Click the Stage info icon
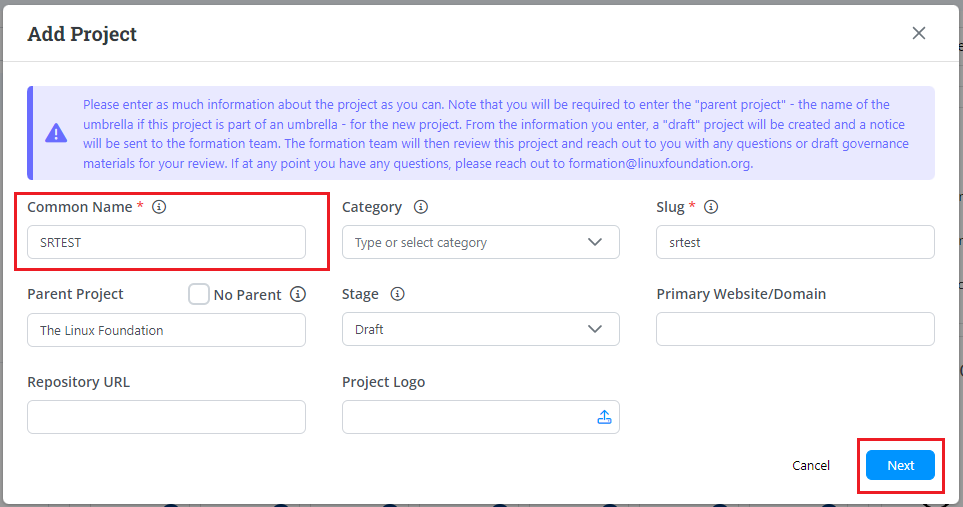The image size is (963, 507). click(397, 294)
